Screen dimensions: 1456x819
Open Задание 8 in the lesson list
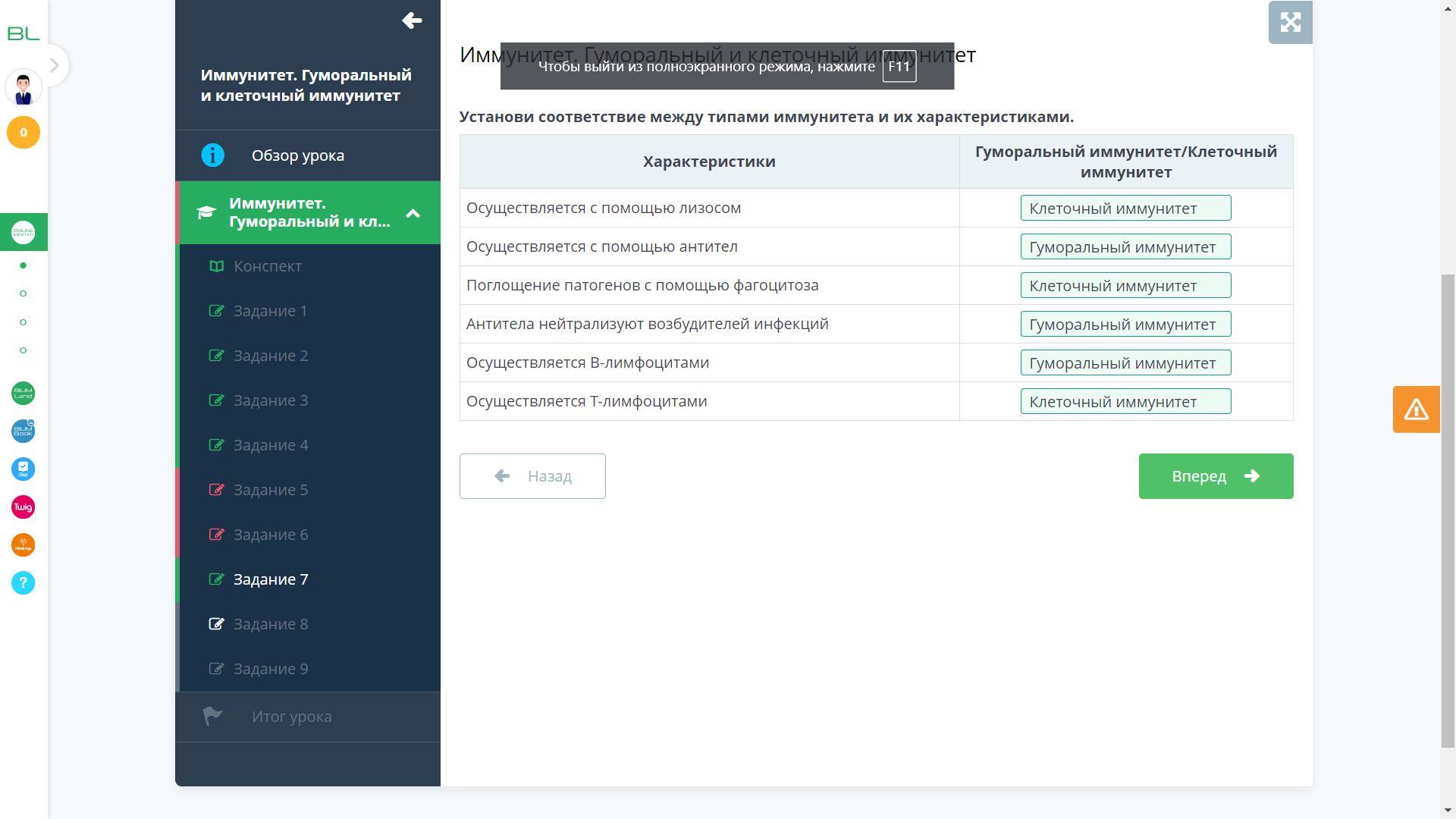point(270,624)
